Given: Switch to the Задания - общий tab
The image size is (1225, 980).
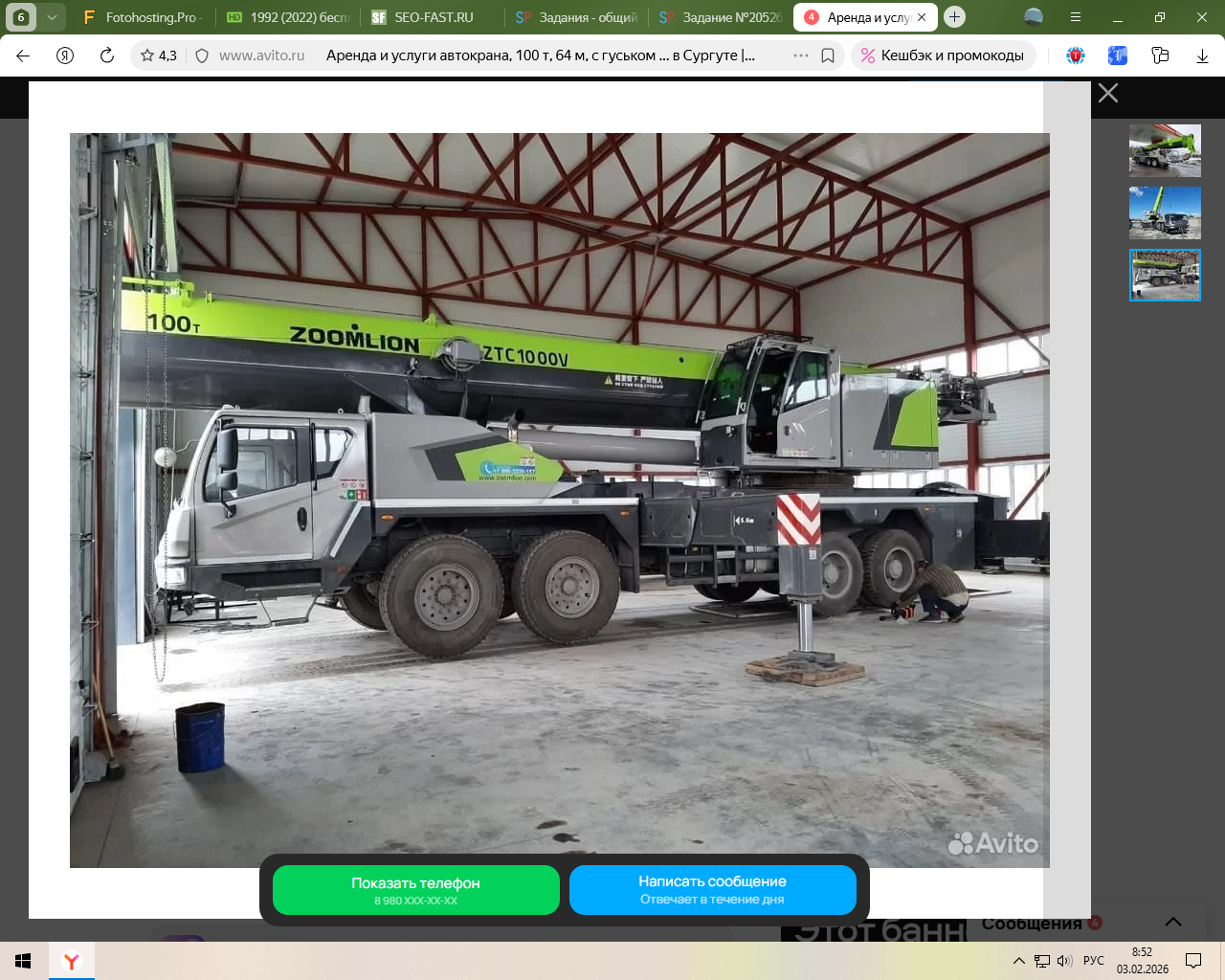Looking at the screenshot, I should coord(576,17).
